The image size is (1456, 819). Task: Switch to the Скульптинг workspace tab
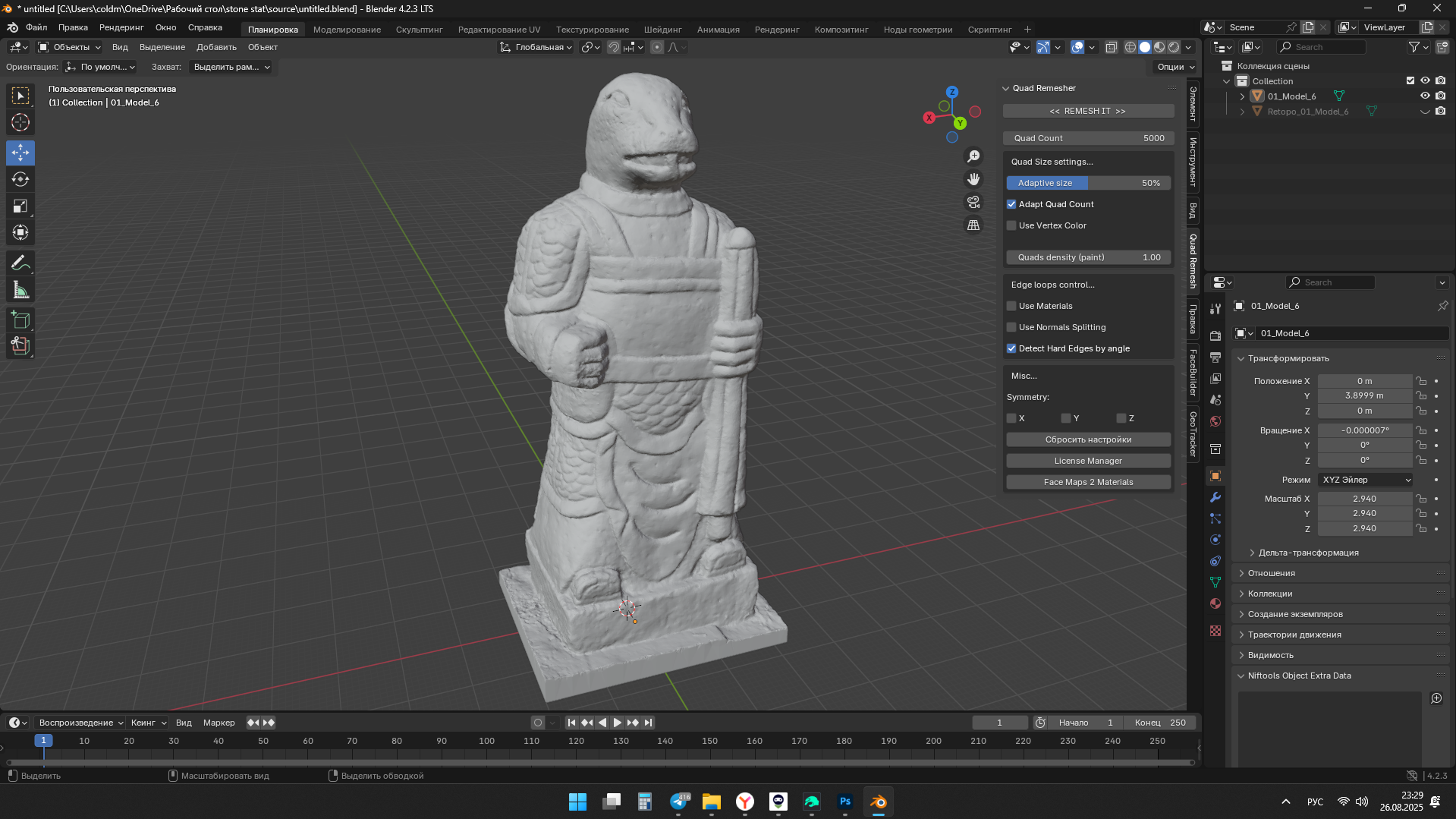pyautogui.click(x=419, y=30)
